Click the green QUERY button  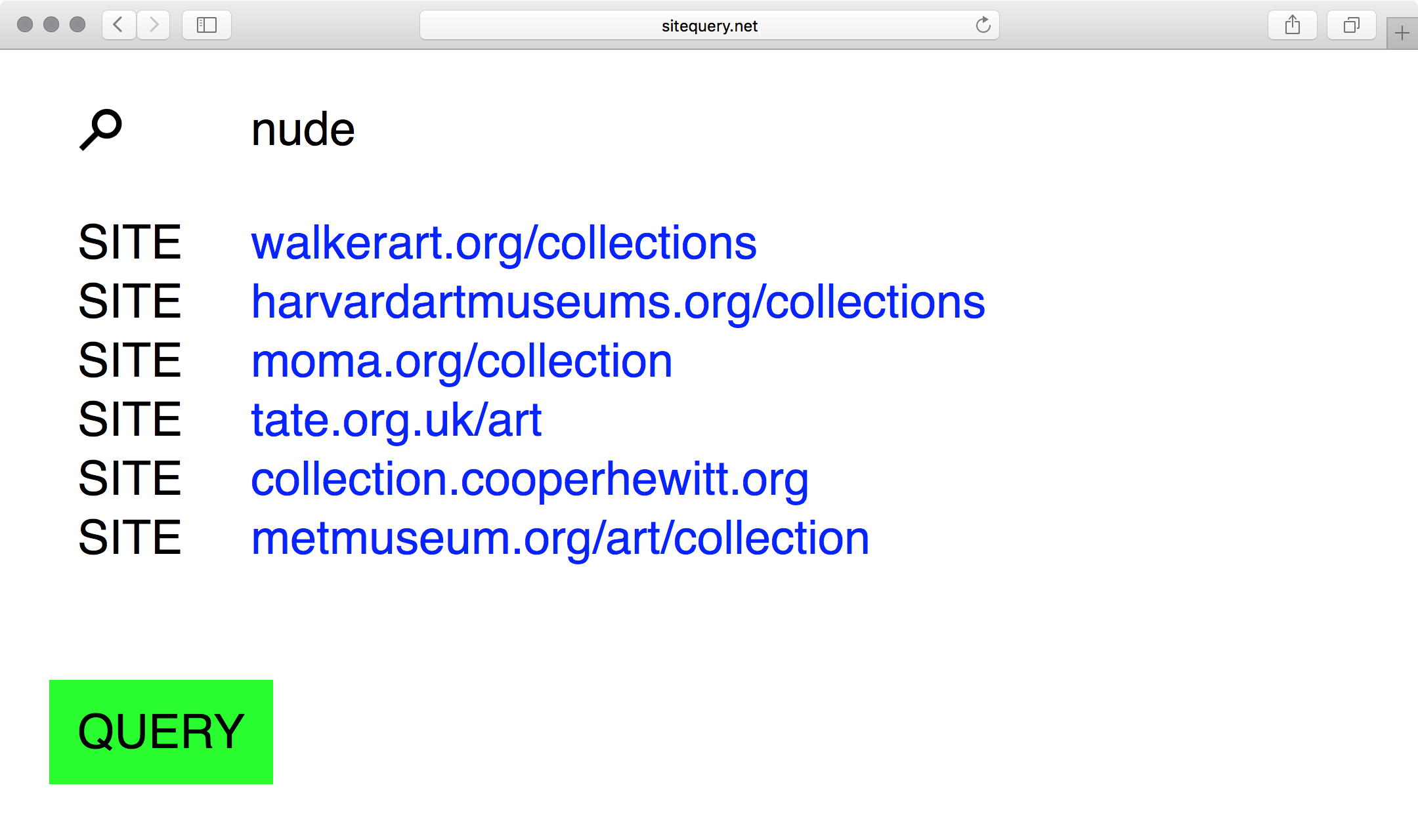161,732
